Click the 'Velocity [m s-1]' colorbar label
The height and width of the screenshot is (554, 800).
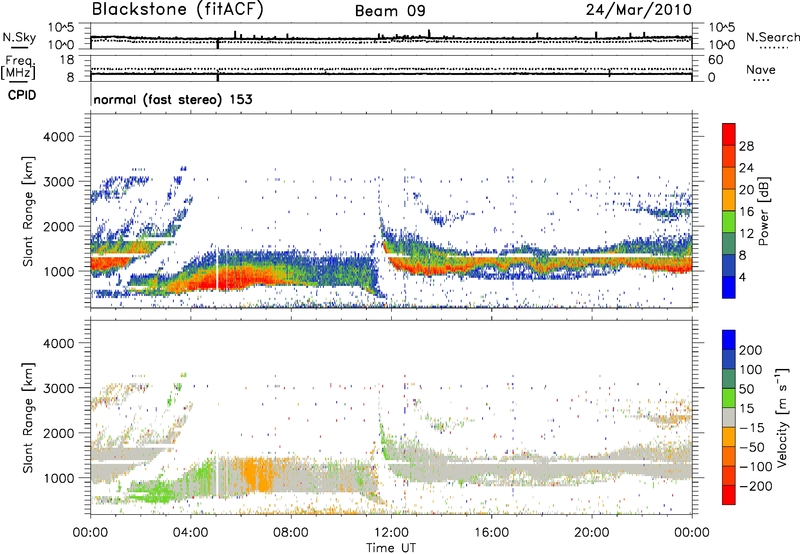pyautogui.click(x=782, y=417)
